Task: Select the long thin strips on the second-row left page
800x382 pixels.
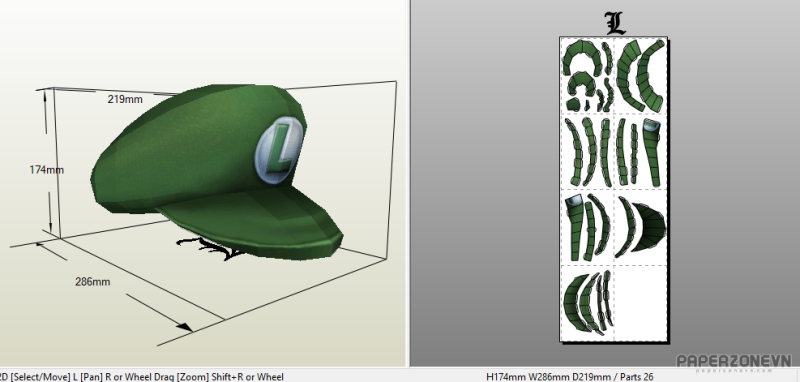Action: click(588, 152)
